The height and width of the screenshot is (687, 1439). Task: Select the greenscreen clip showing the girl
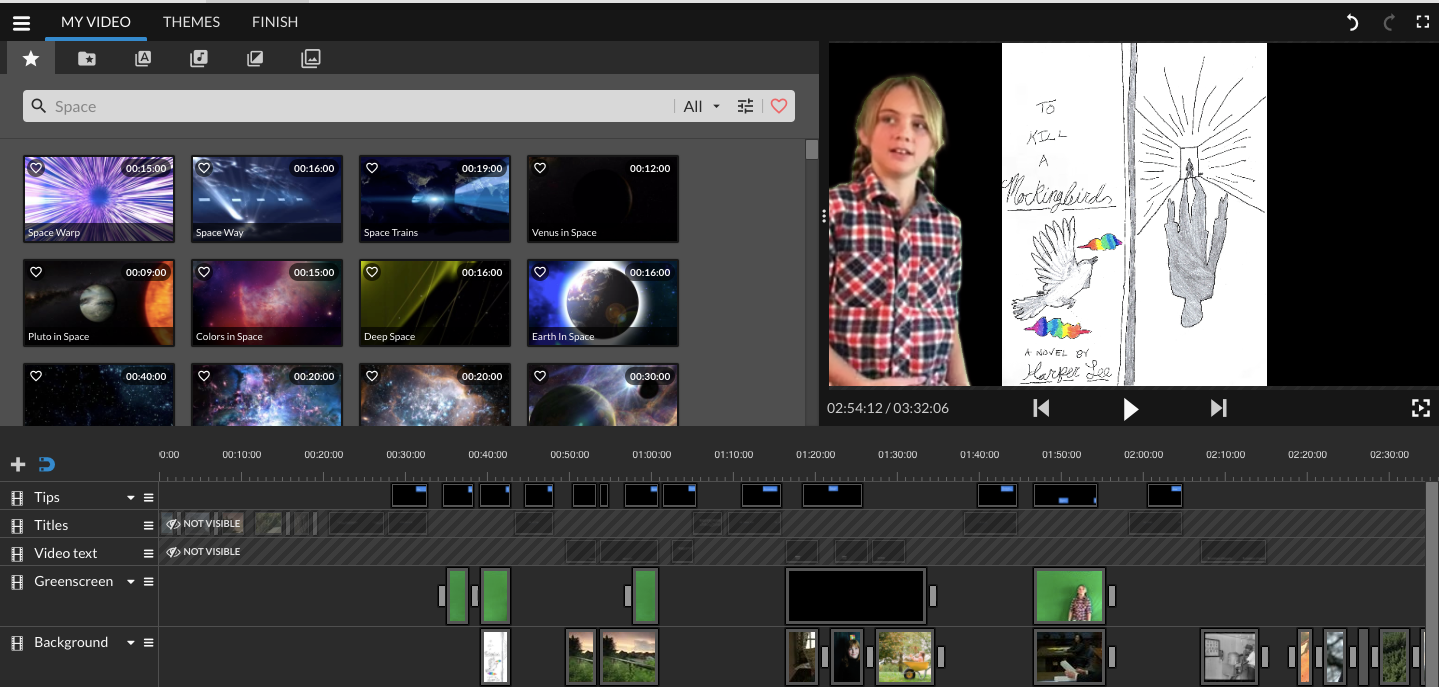point(1069,596)
